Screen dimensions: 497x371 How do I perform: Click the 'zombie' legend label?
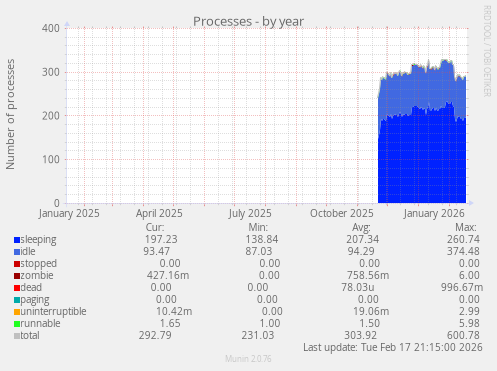point(37,275)
